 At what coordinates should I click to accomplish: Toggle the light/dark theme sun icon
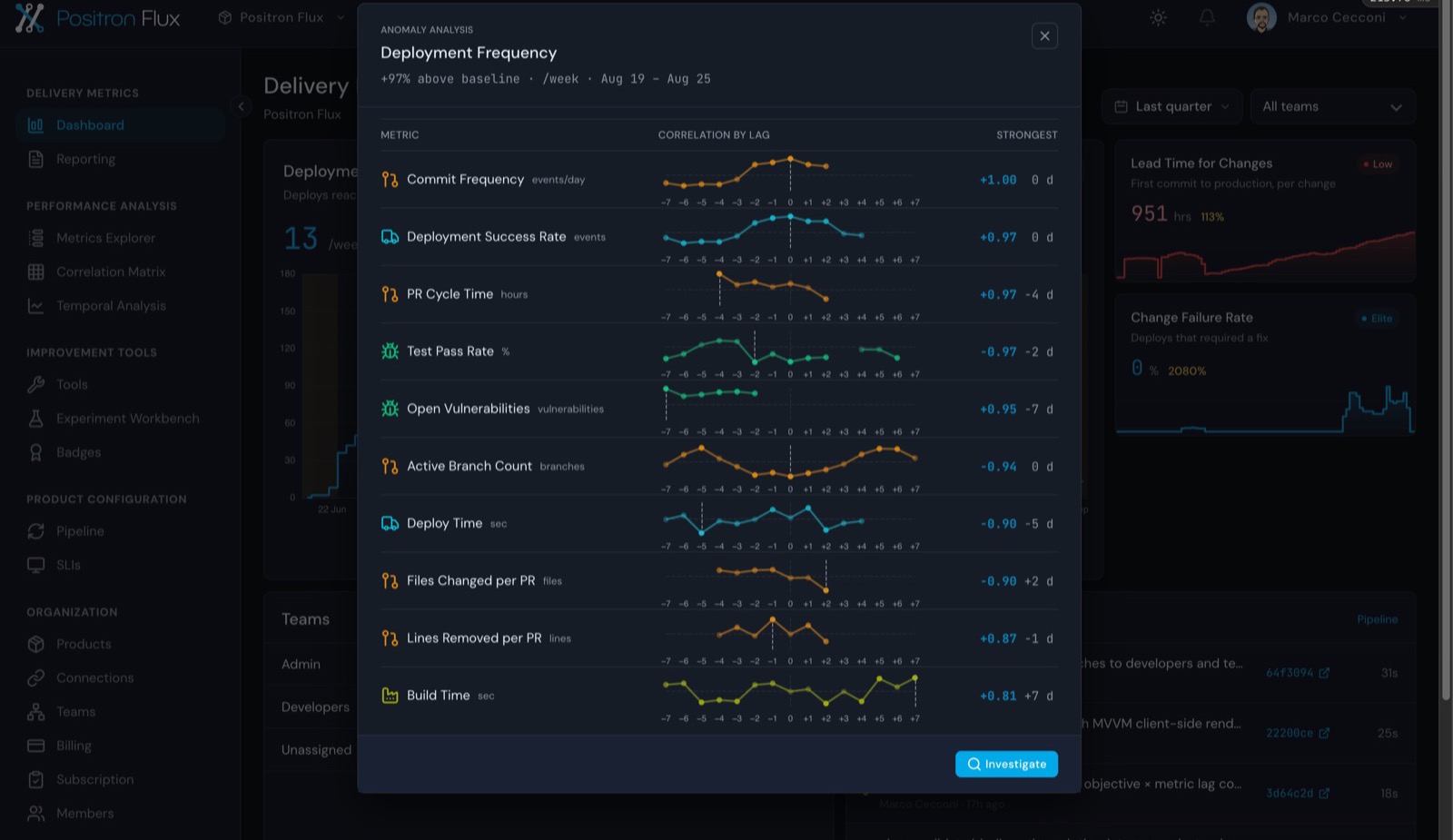click(x=1158, y=17)
